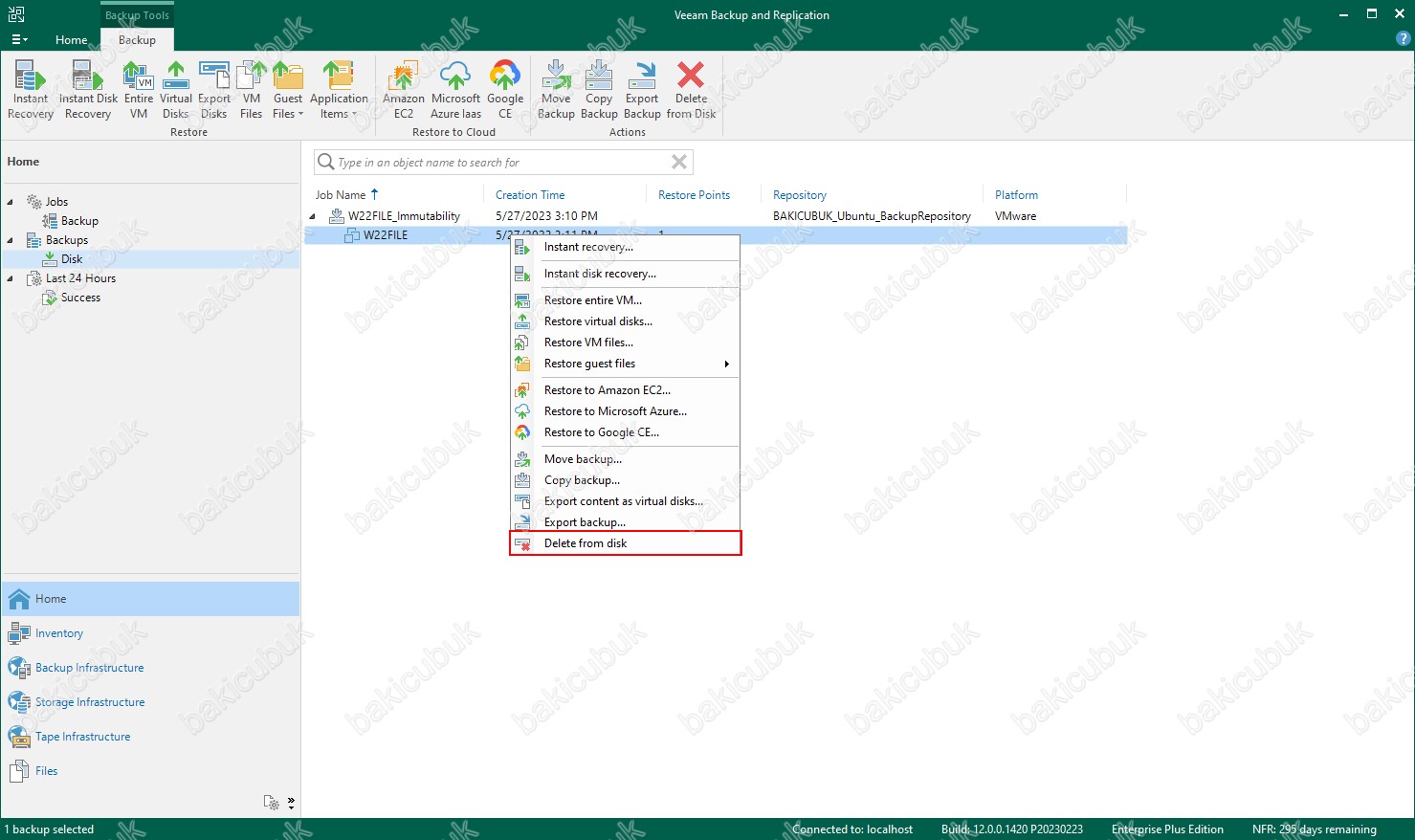1415x840 pixels.
Task: Choose Restore to Amazon EC2 entry
Action: (x=626, y=390)
